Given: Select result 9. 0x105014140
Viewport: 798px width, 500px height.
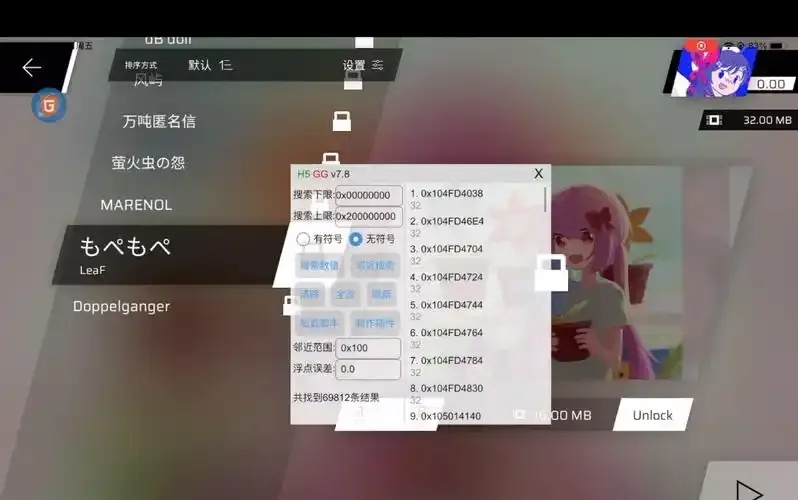Looking at the screenshot, I should [x=445, y=416].
